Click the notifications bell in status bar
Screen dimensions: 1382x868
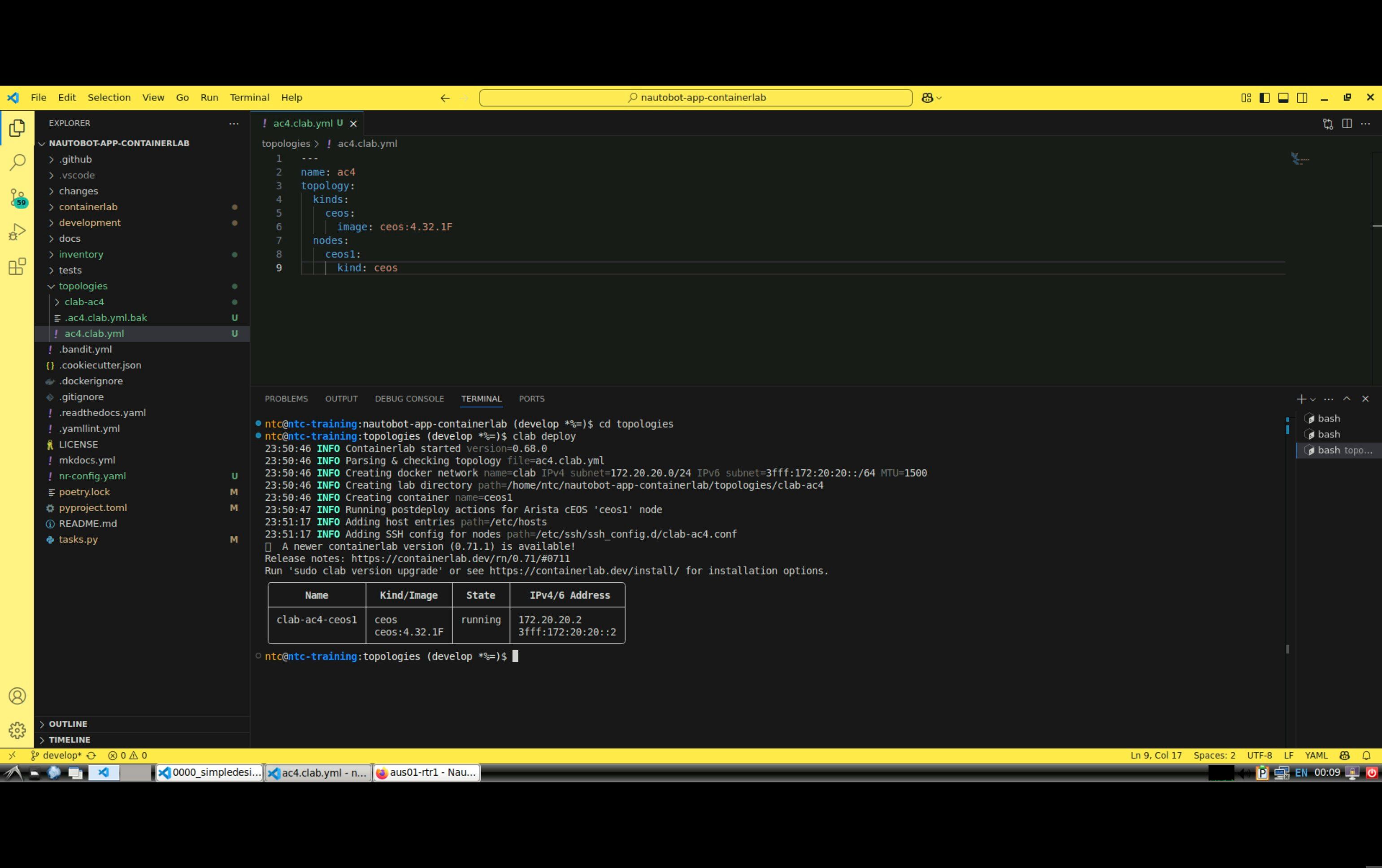coord(1366,755)
